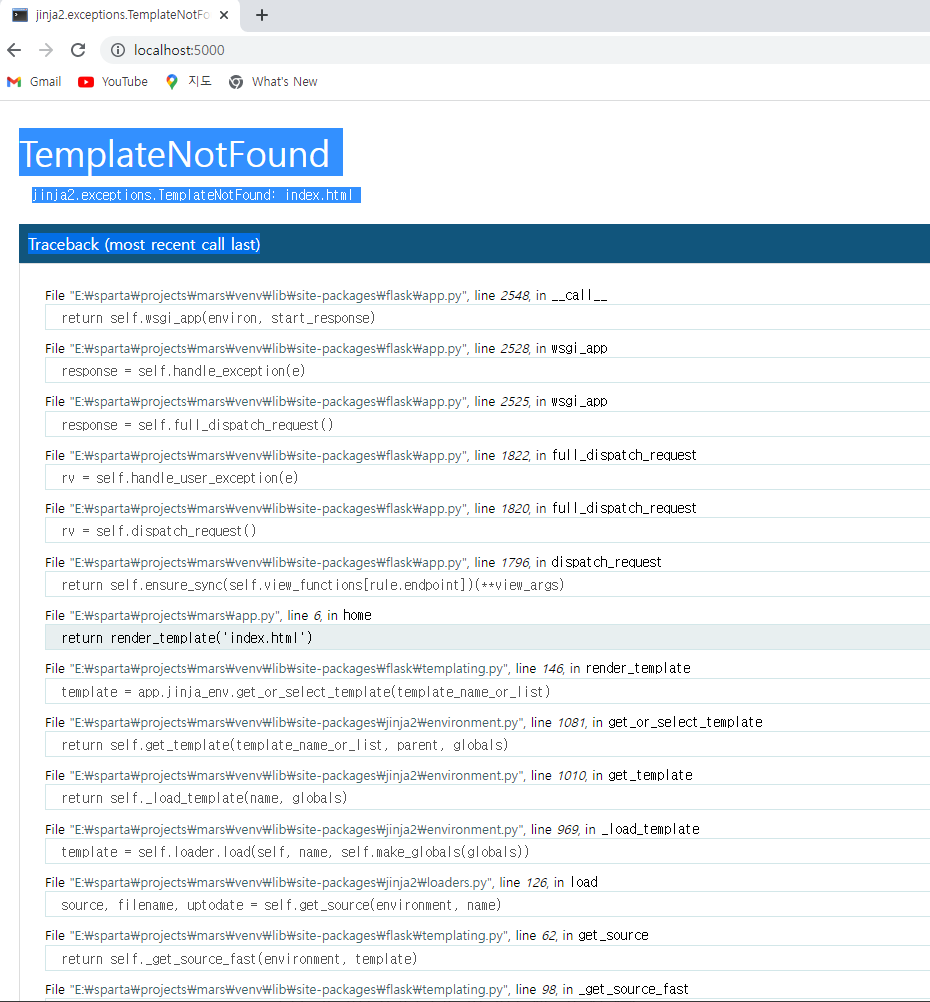
Task: Click the terminal favicon on the tab
Action: [x=20, y=15]
